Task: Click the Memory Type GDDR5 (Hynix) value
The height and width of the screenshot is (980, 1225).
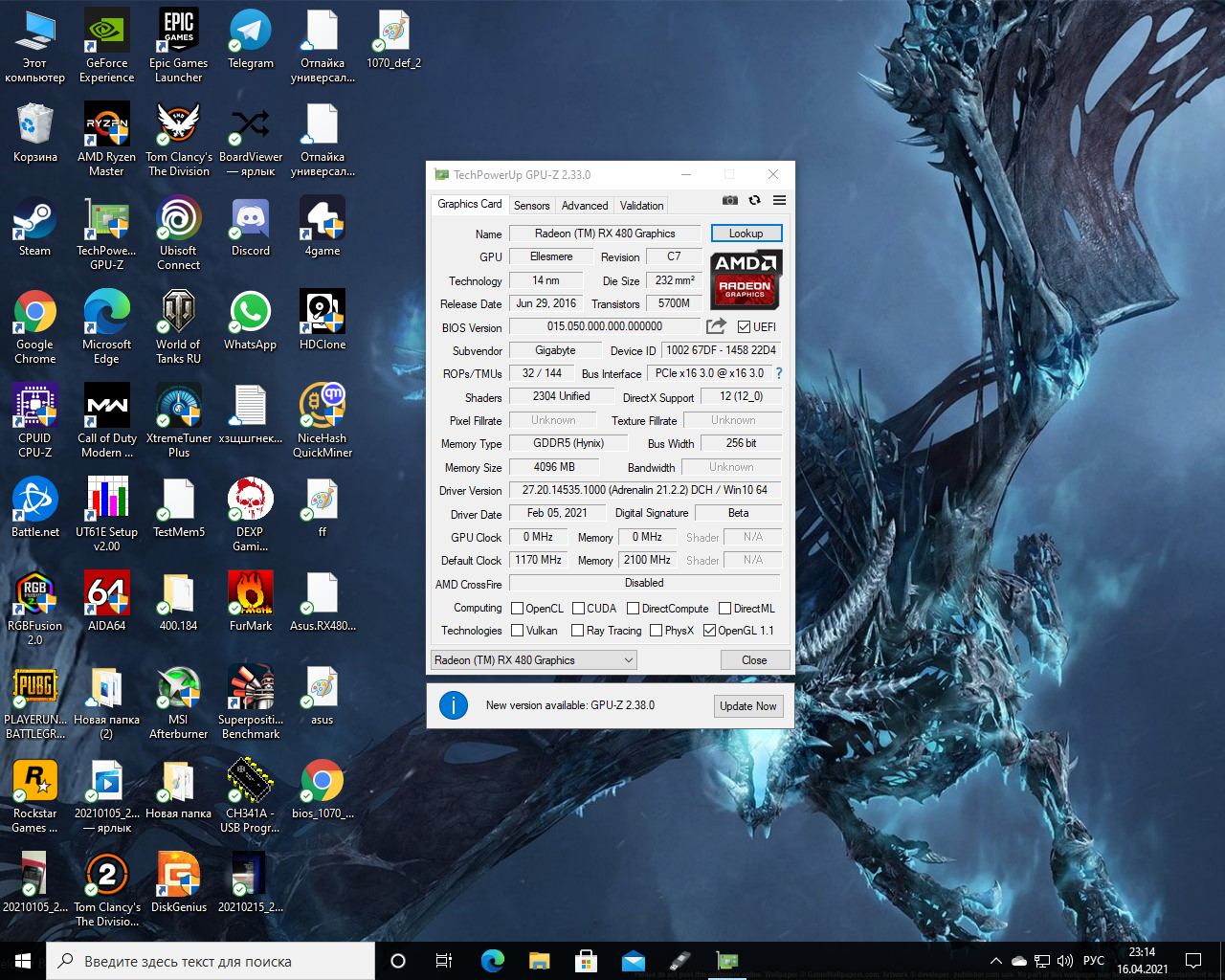Action: [x=568, y=443]
